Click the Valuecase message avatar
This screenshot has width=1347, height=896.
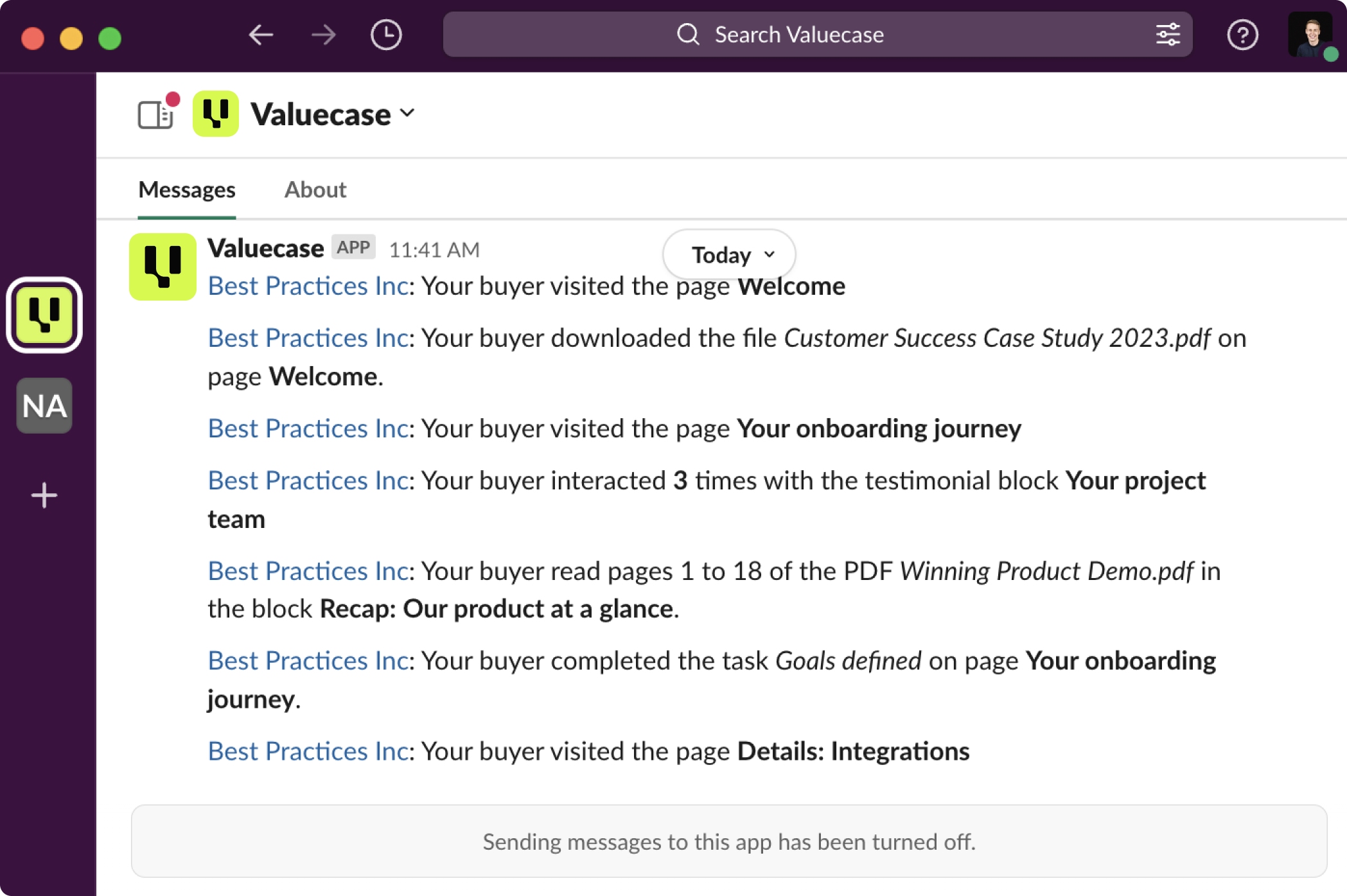click(x=163, y=267)
